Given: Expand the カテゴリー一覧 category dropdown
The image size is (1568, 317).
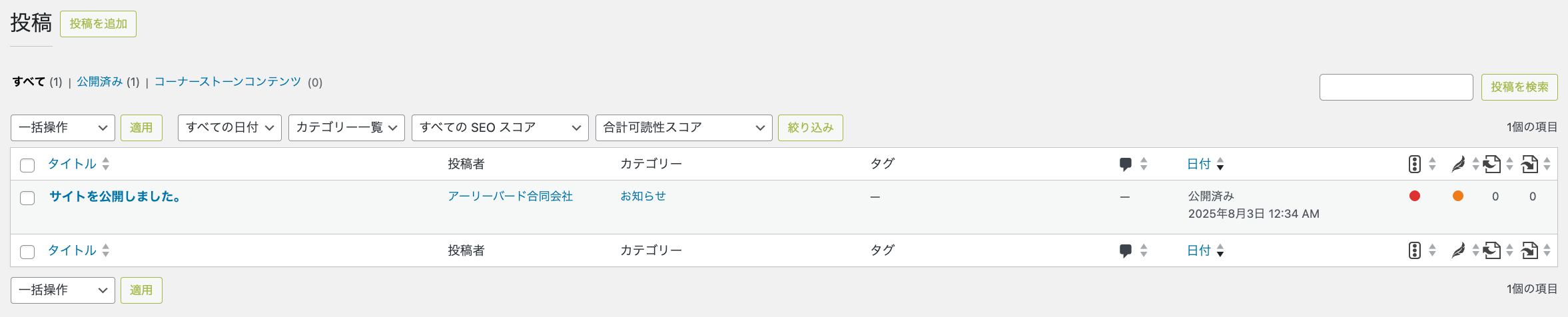Looking at the screenshot, I should coord(346,128).
